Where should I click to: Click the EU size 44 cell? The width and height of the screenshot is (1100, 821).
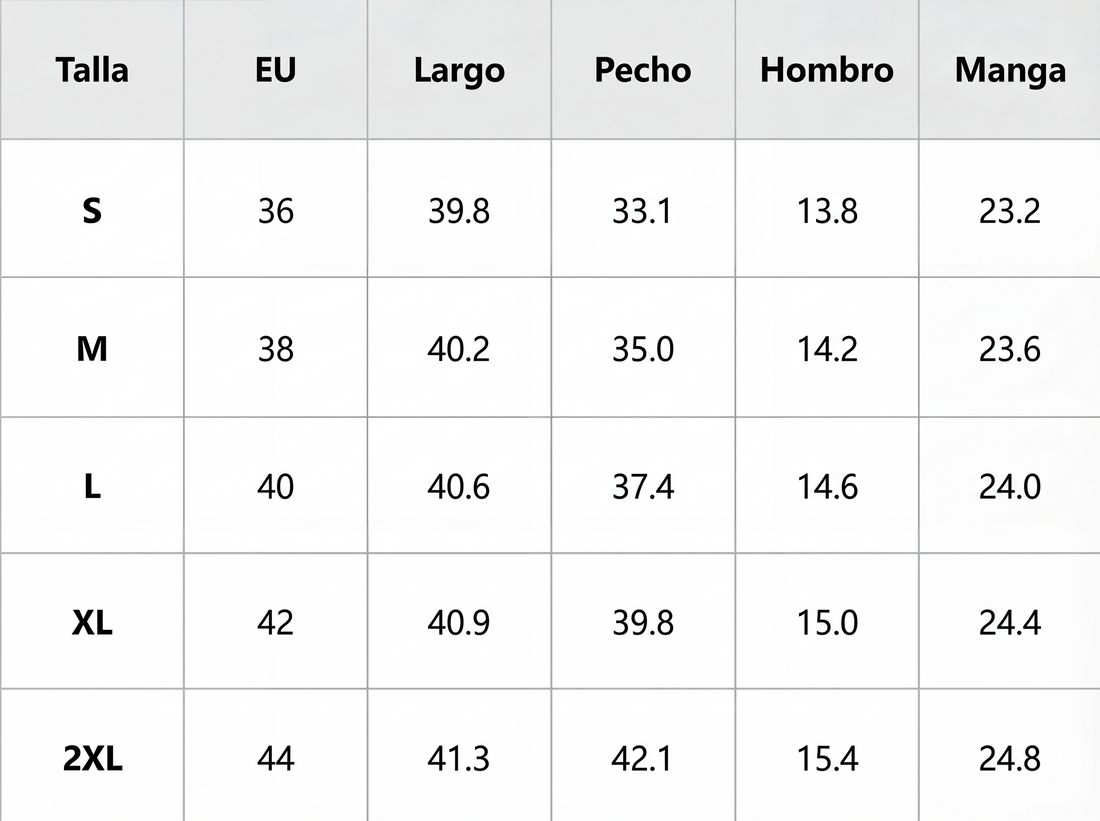pos(276,759)
